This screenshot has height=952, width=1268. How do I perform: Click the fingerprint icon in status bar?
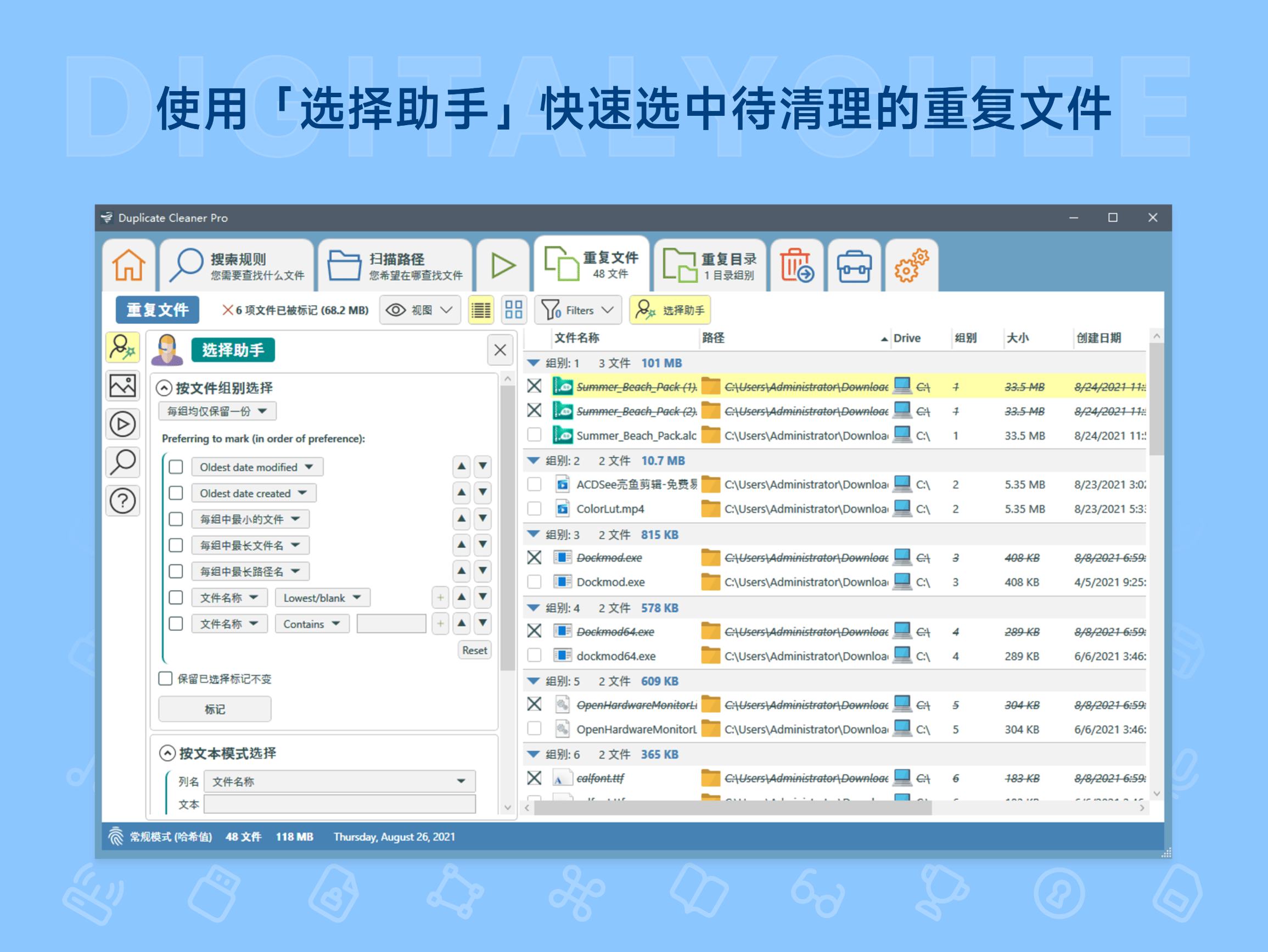115,836
